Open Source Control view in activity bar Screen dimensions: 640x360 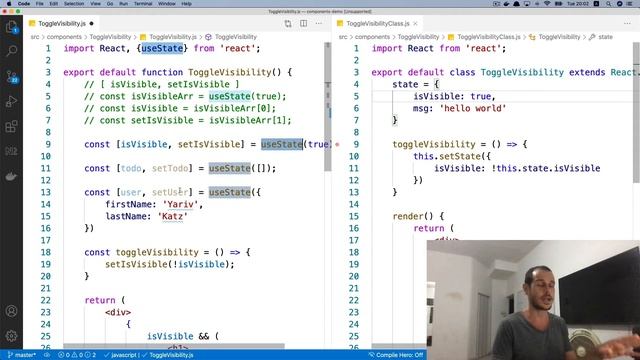[x=11, y=77]
